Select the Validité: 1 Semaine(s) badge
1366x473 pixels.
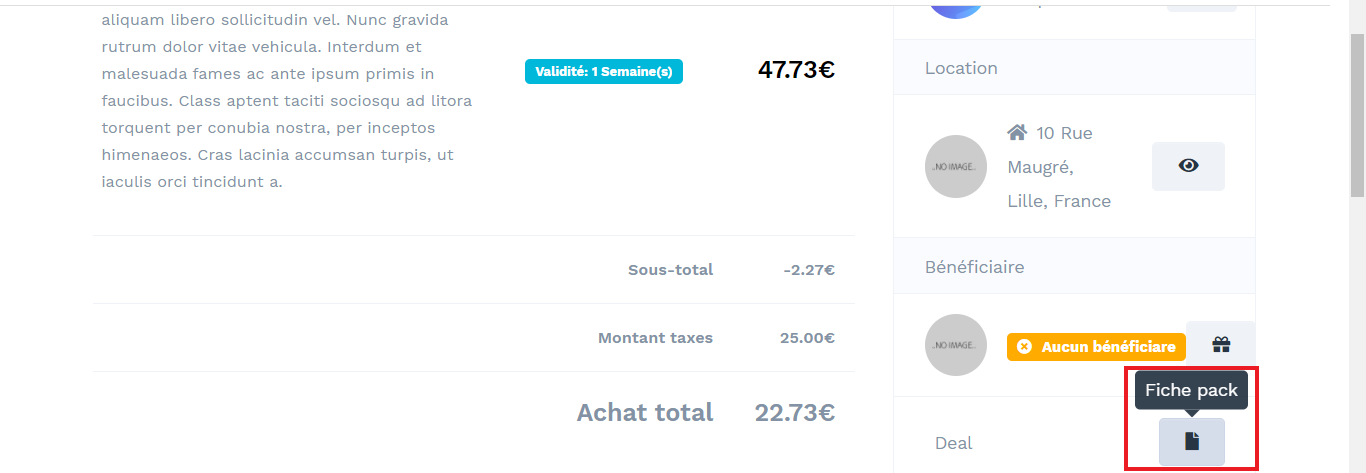coord(604,71)
